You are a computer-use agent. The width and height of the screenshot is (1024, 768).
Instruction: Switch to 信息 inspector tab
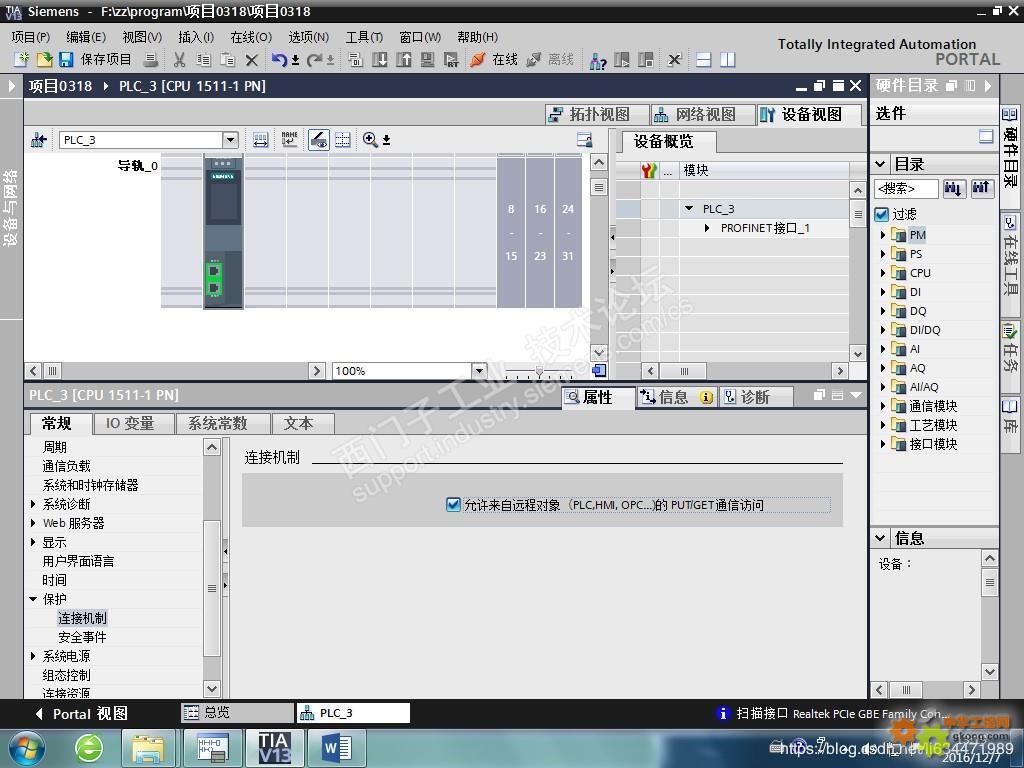(x=675, y=397)
